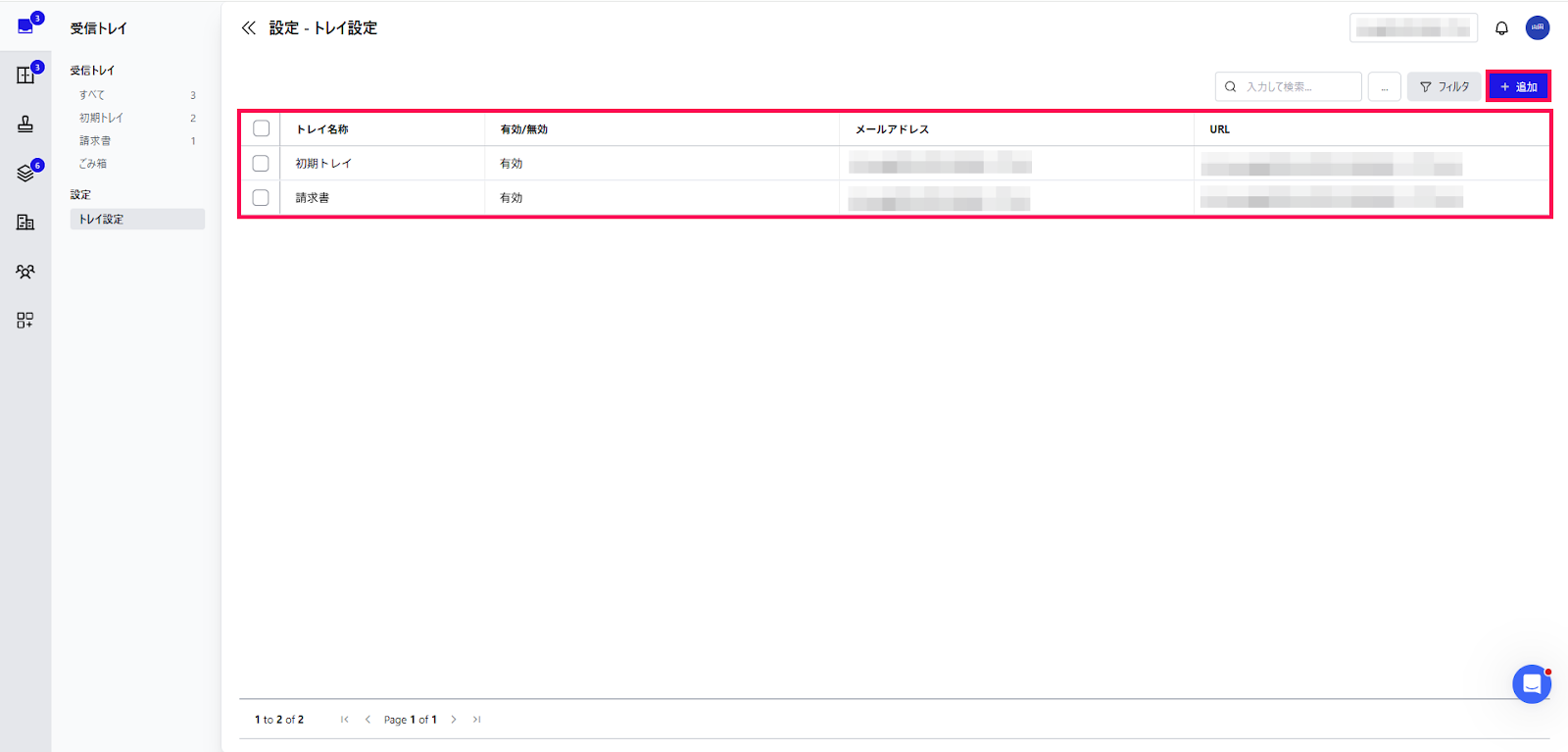This screenshot has height=752, width=1568.
Task: Click the 設定 section label in sidebar
Action: [80, 195]
